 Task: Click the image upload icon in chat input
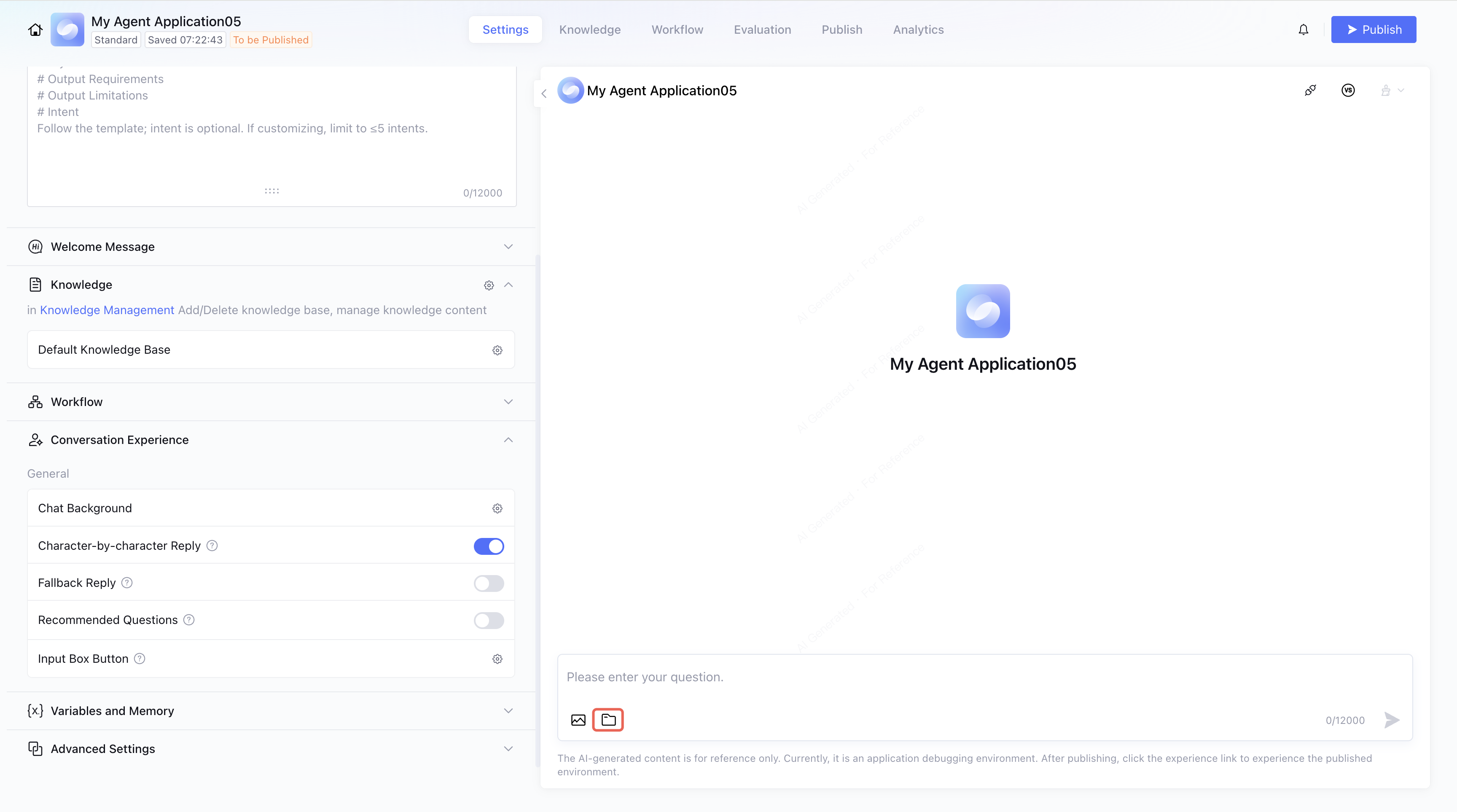(578, 720)
